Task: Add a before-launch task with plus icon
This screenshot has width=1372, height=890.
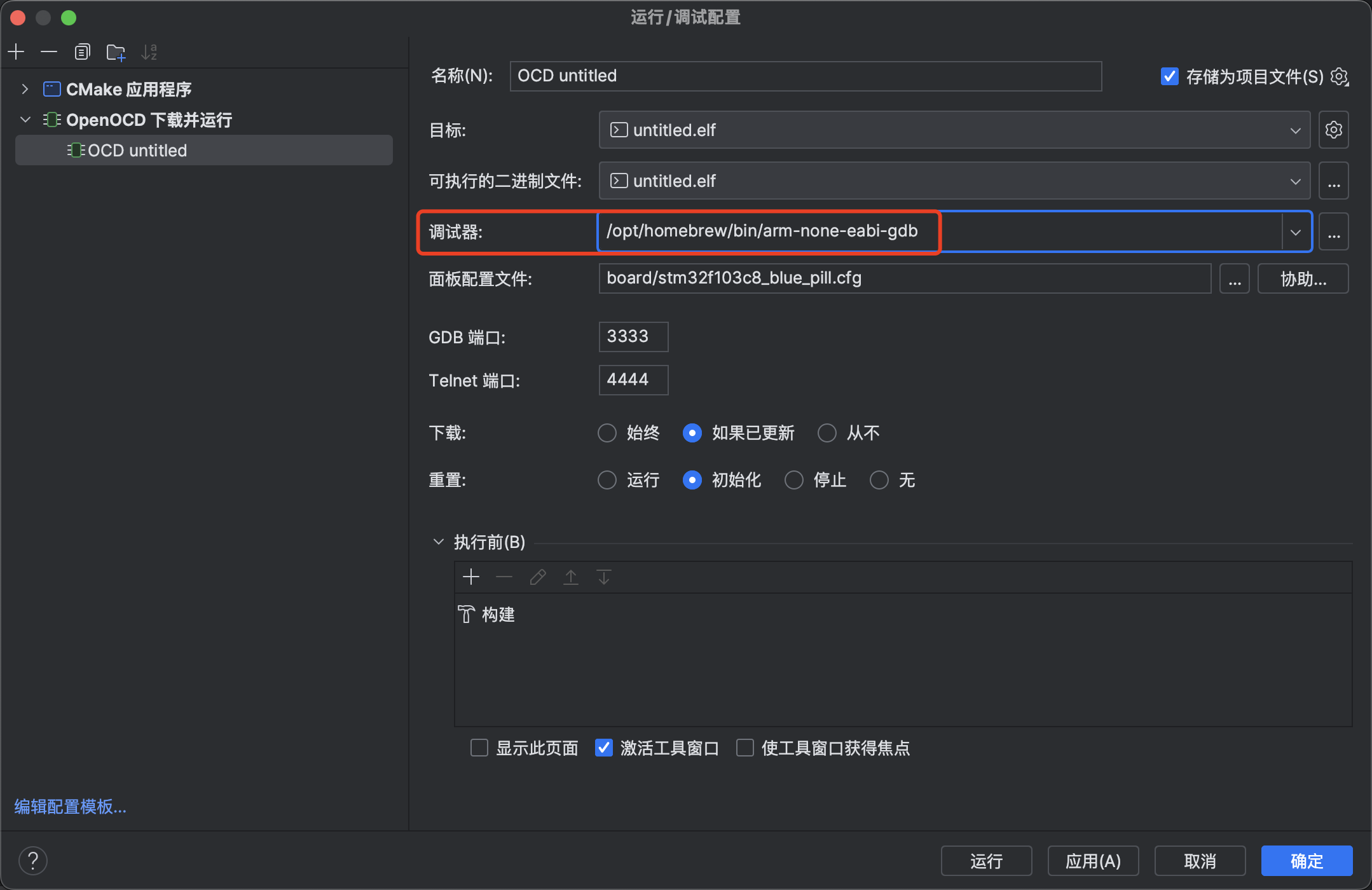Action: 471,577
